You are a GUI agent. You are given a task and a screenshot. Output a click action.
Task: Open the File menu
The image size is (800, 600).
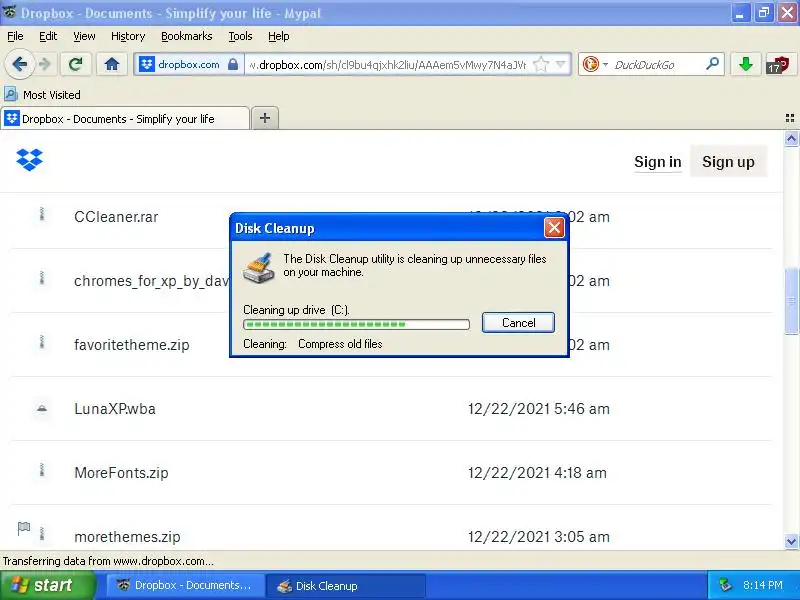click(15, 36)
